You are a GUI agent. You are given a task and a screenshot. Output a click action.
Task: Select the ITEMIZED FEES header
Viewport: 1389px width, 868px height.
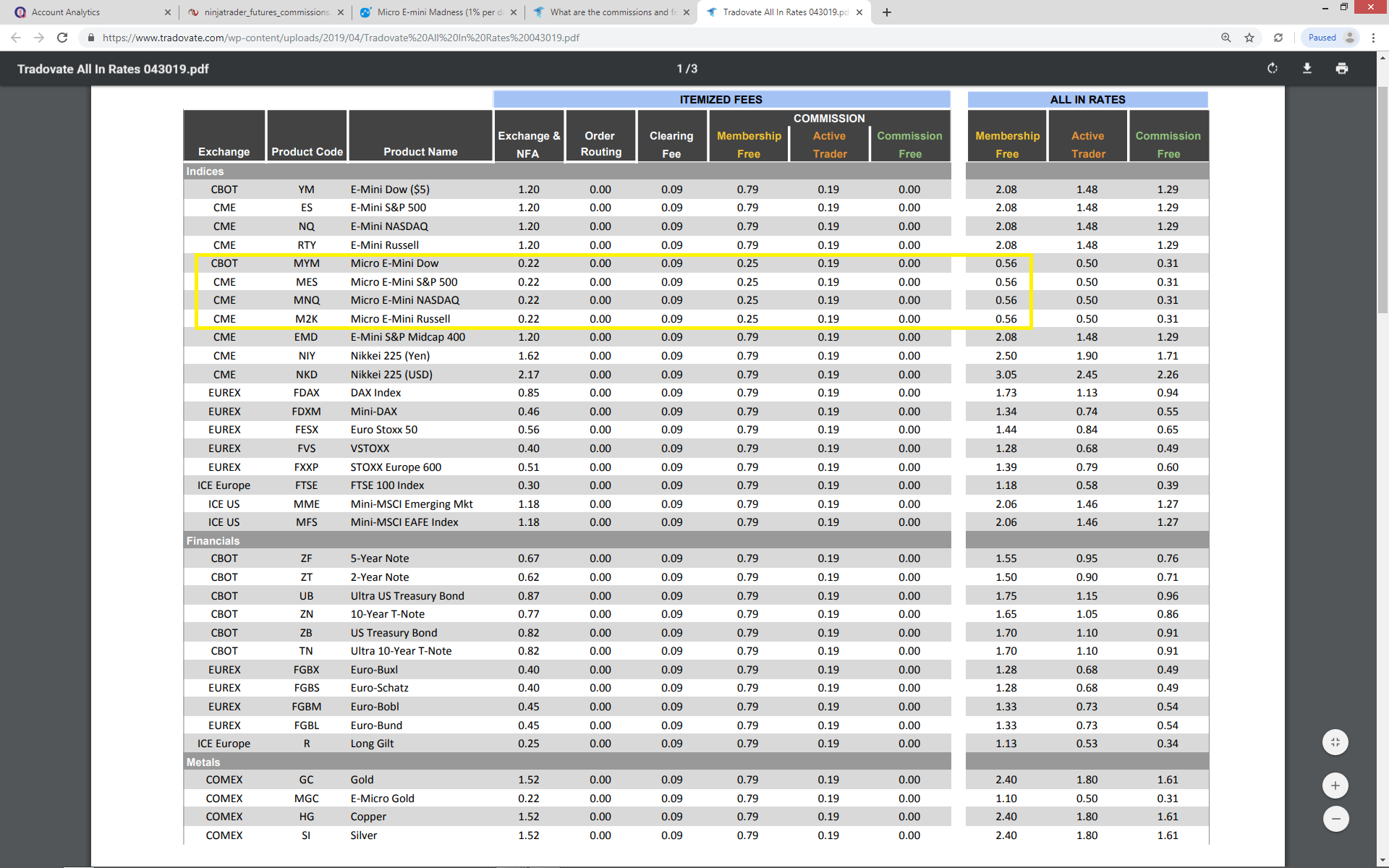click(x=721, y=99)
